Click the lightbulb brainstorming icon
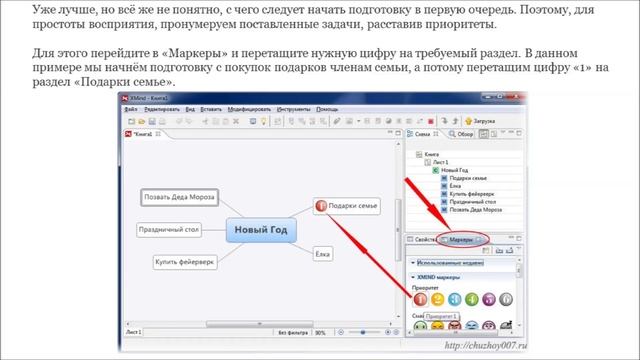The image size is (640, 360). tap(263, 121)
